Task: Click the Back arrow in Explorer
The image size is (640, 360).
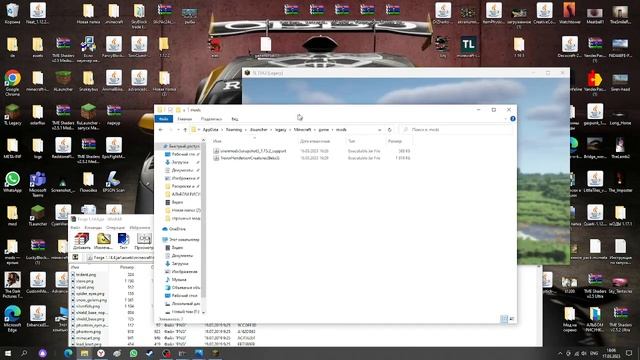Action: [x=161, y=130]
